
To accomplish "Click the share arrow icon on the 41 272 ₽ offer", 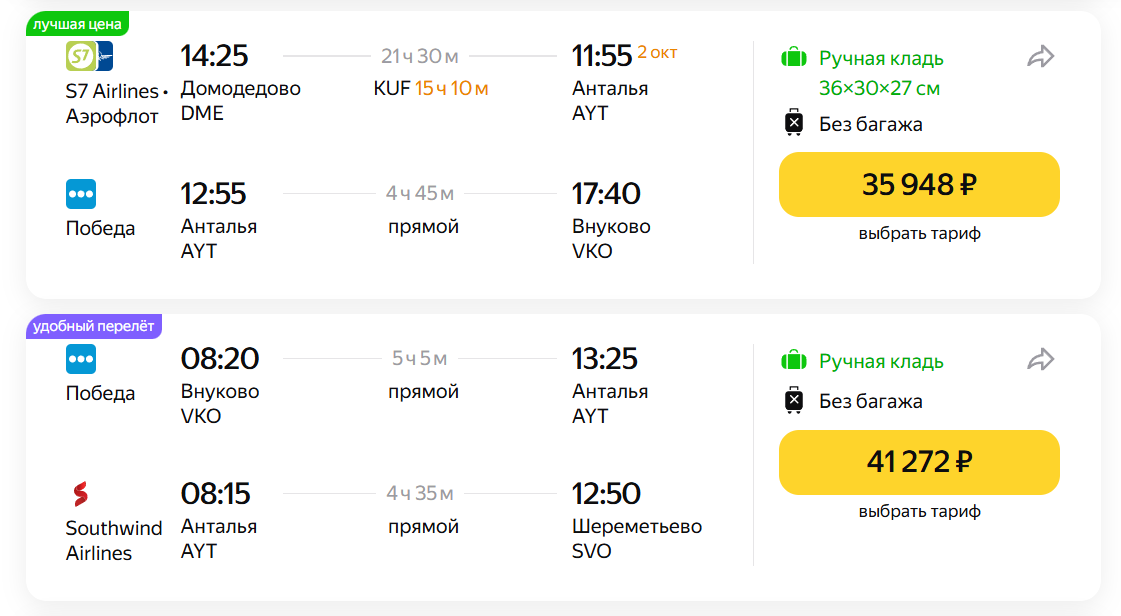I will [x=1040, y=359].
